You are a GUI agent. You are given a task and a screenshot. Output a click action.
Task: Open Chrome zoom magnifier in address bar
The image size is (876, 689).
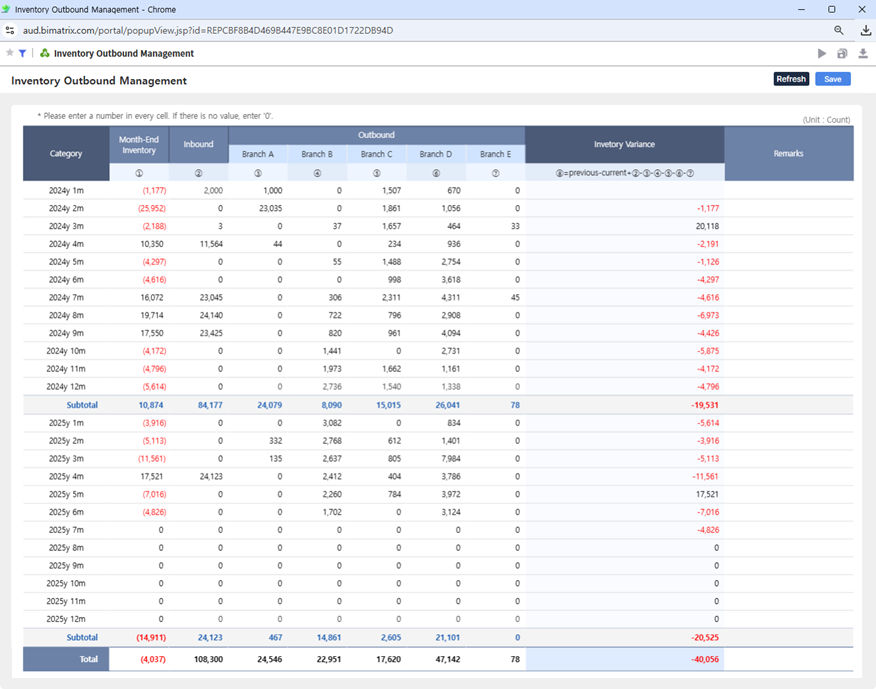[x=839, y=30]
